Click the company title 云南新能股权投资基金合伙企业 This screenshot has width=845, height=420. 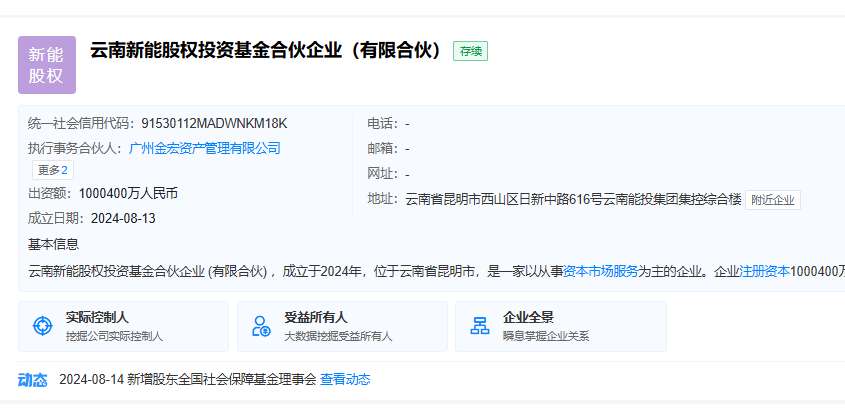pos(266,51)
